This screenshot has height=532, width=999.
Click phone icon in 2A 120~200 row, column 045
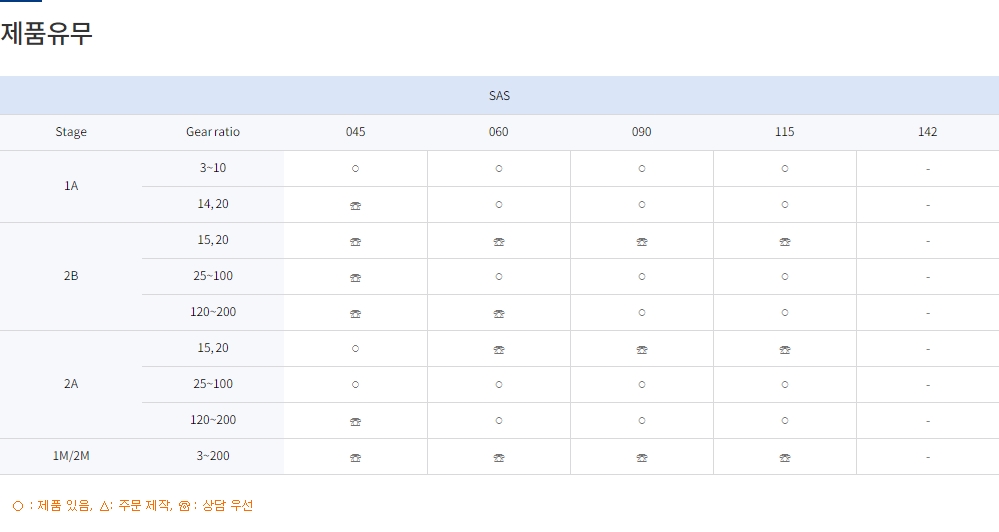coord(355,421)
